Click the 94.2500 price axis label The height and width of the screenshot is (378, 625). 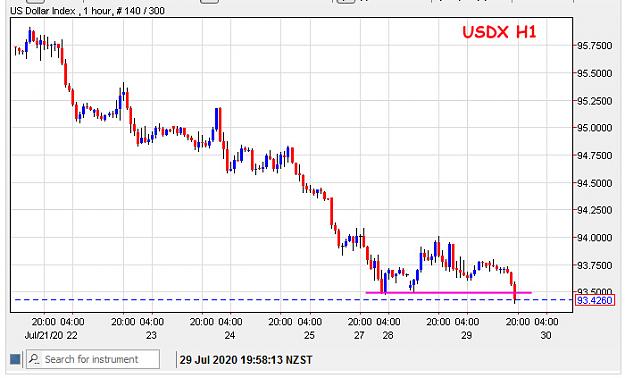point(595,210)
